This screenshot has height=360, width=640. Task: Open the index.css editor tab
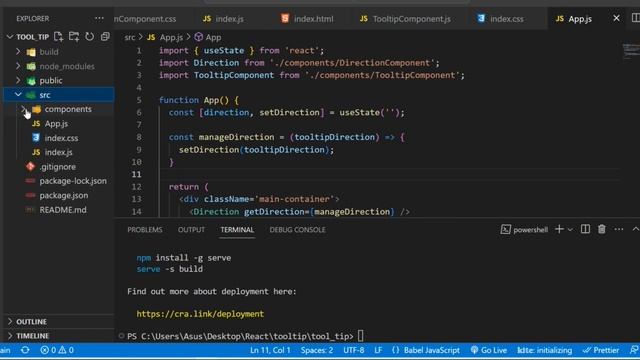[x=500, y=19]
